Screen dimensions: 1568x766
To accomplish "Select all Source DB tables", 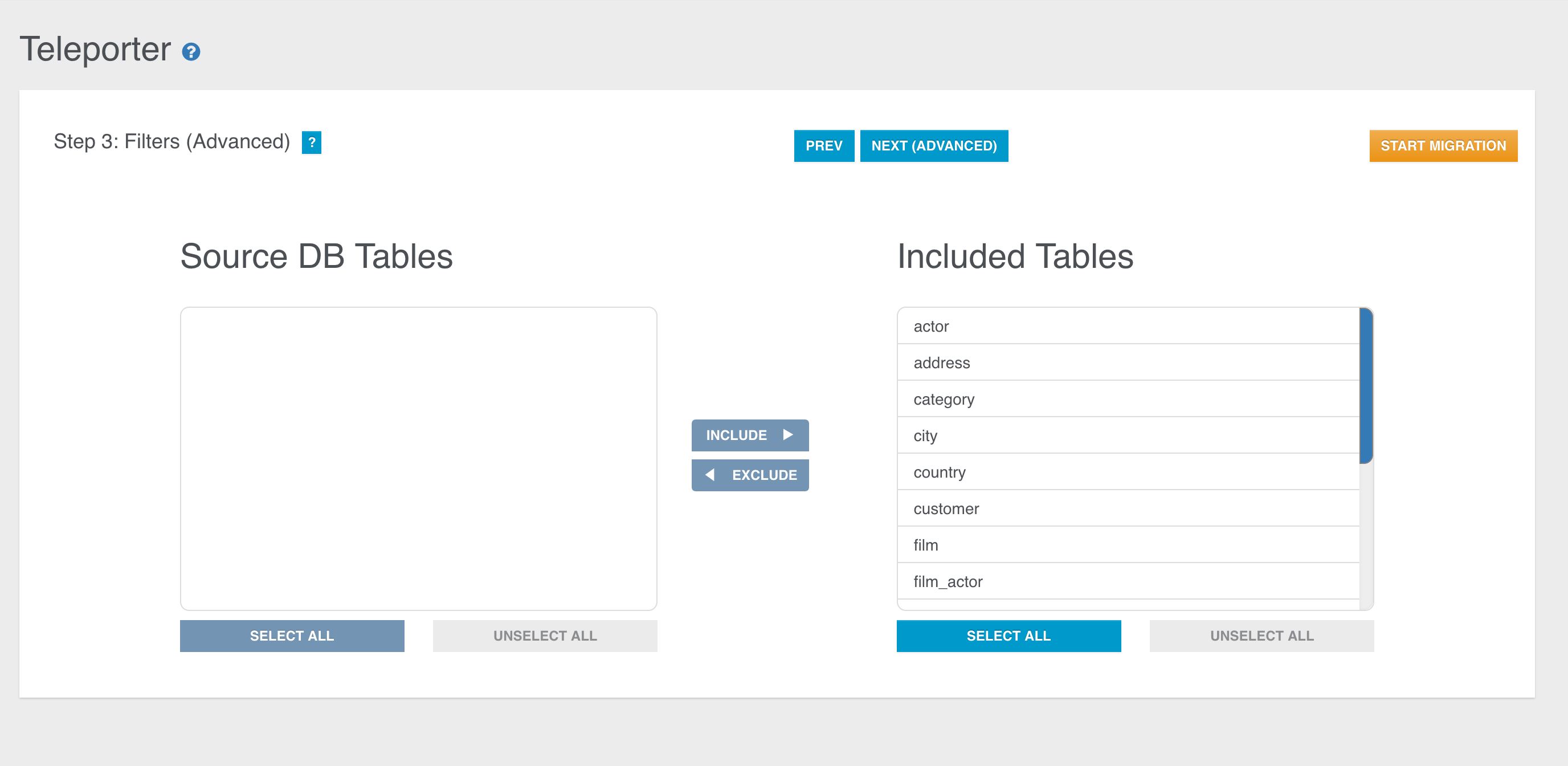I will tap(292, 635).
